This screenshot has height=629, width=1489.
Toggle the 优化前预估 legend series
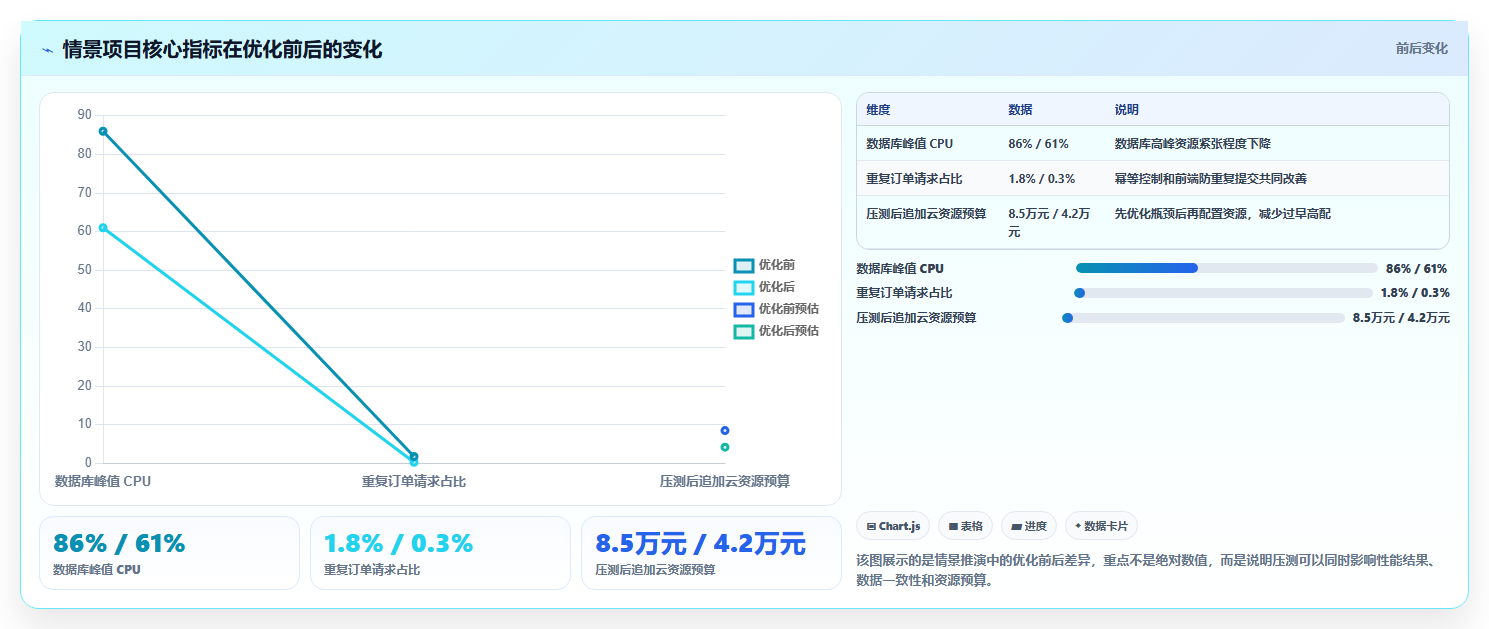click(776, 309)
